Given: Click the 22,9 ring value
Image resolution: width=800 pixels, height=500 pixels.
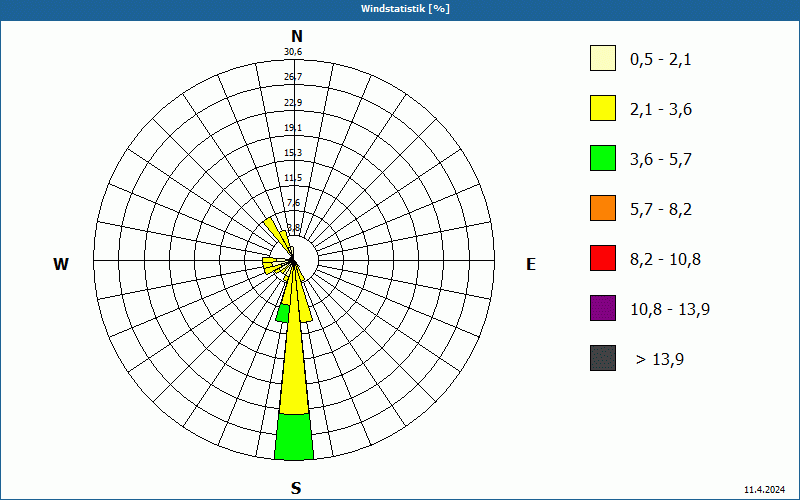Looking at the screenshot, I should (x=293, y=103).
